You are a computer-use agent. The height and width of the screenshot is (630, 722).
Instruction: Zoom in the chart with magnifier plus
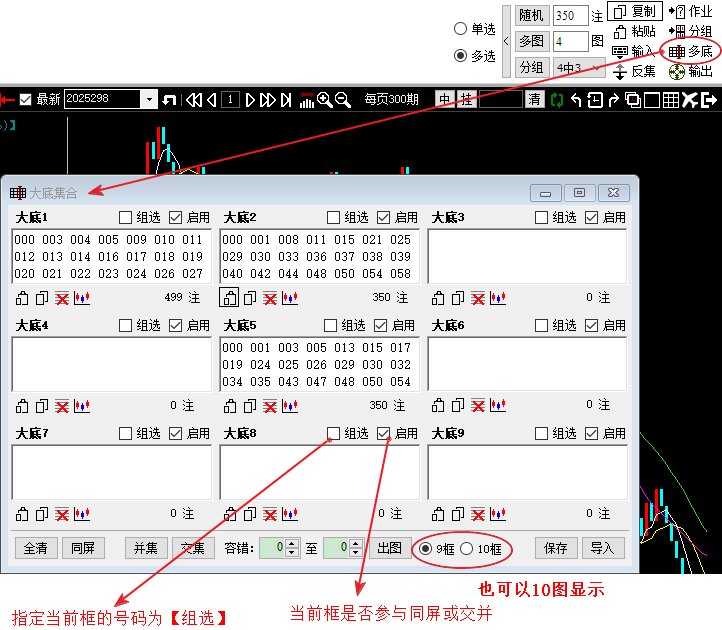[324, 99]
